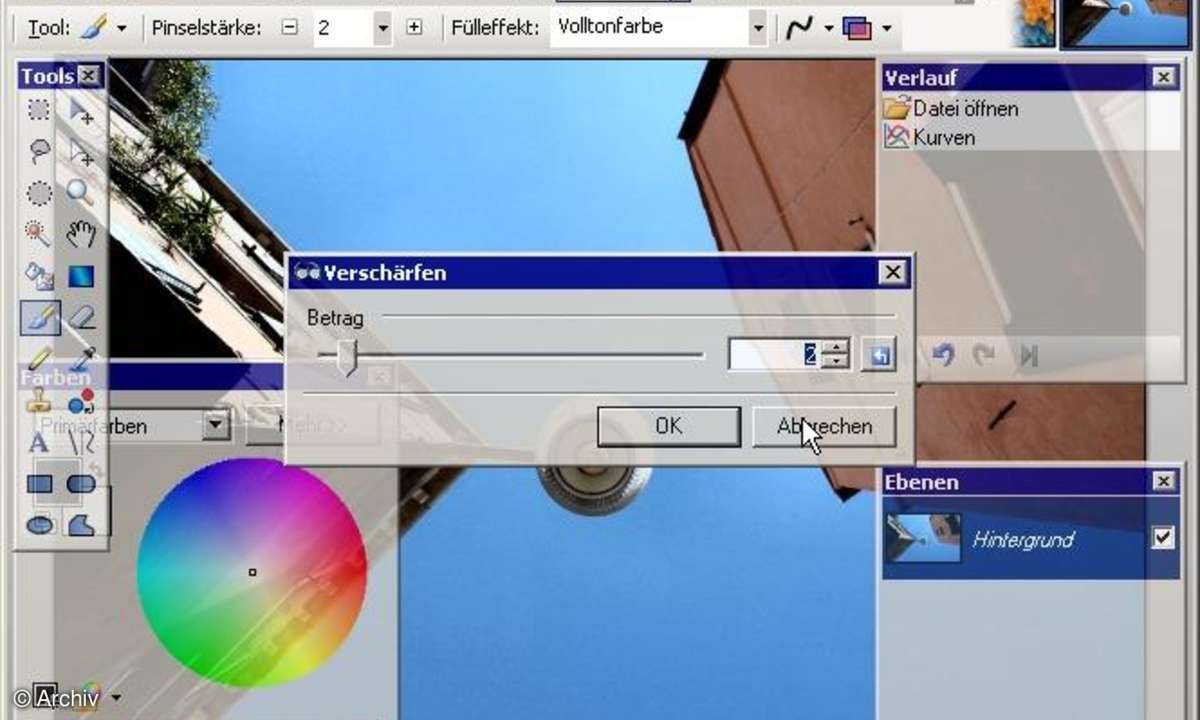
Task: Select the Freeform Shape tool
Action: [81, 524]
